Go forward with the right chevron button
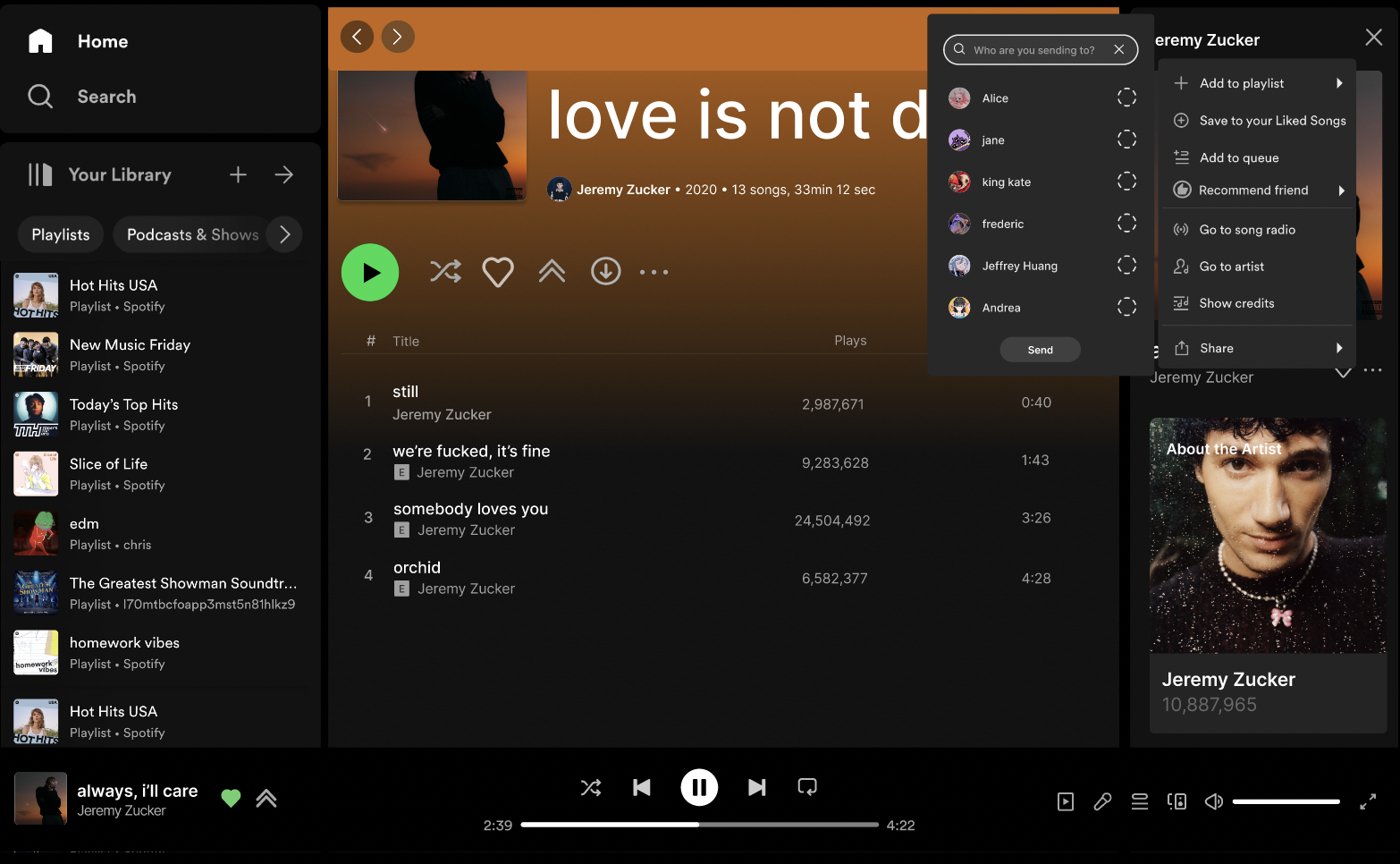Screen dimensions: 1400x864 point(398,37)
